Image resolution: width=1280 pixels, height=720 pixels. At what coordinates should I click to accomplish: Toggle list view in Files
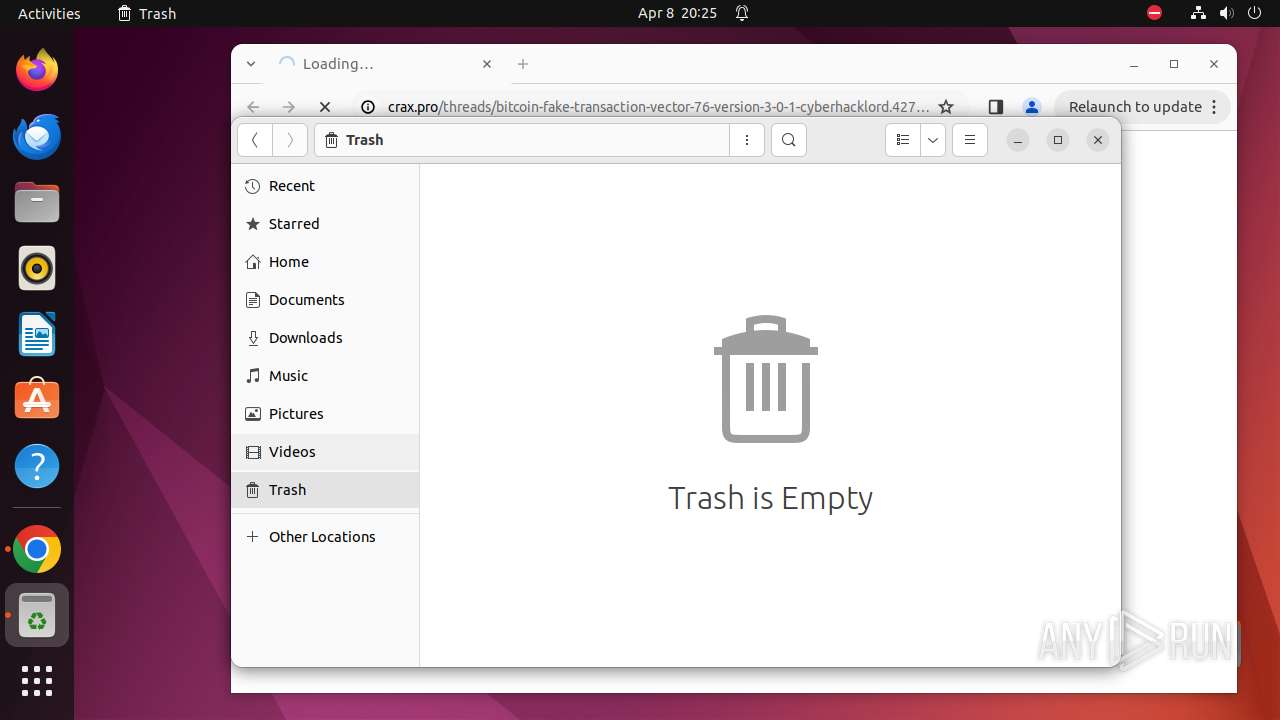click(x=903, y=140)
